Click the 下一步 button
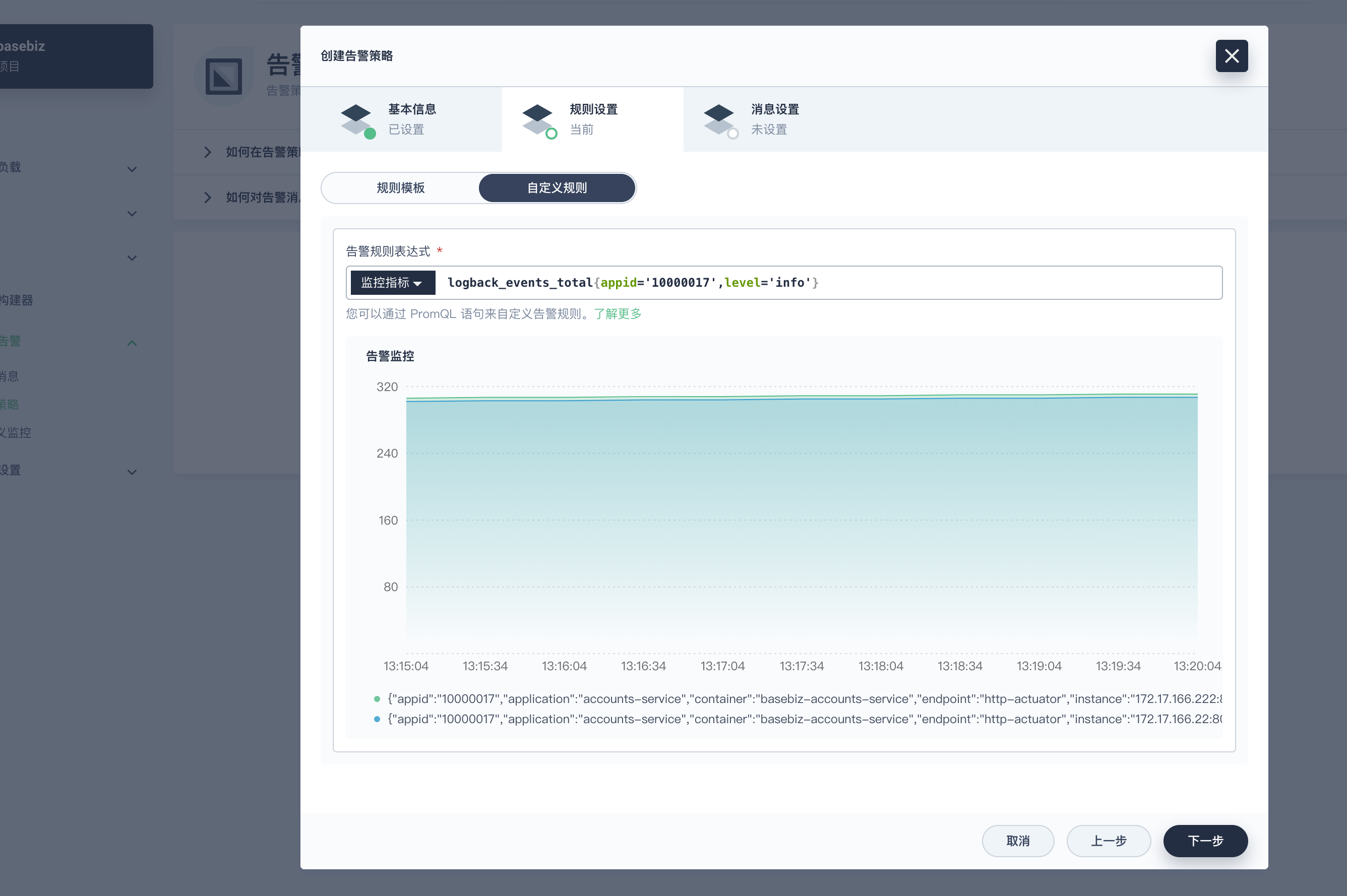Viewport: 1347px width, 896px height. tap(1205, 841)
